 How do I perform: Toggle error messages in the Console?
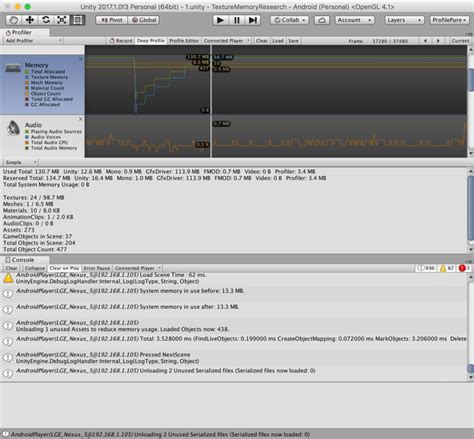pyautogui.click(x=464, y=268)
